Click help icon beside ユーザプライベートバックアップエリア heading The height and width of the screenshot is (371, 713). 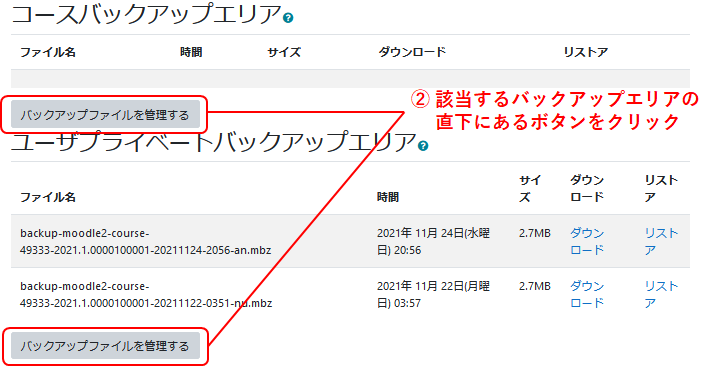pyautogui.click(x=423, y=146)
